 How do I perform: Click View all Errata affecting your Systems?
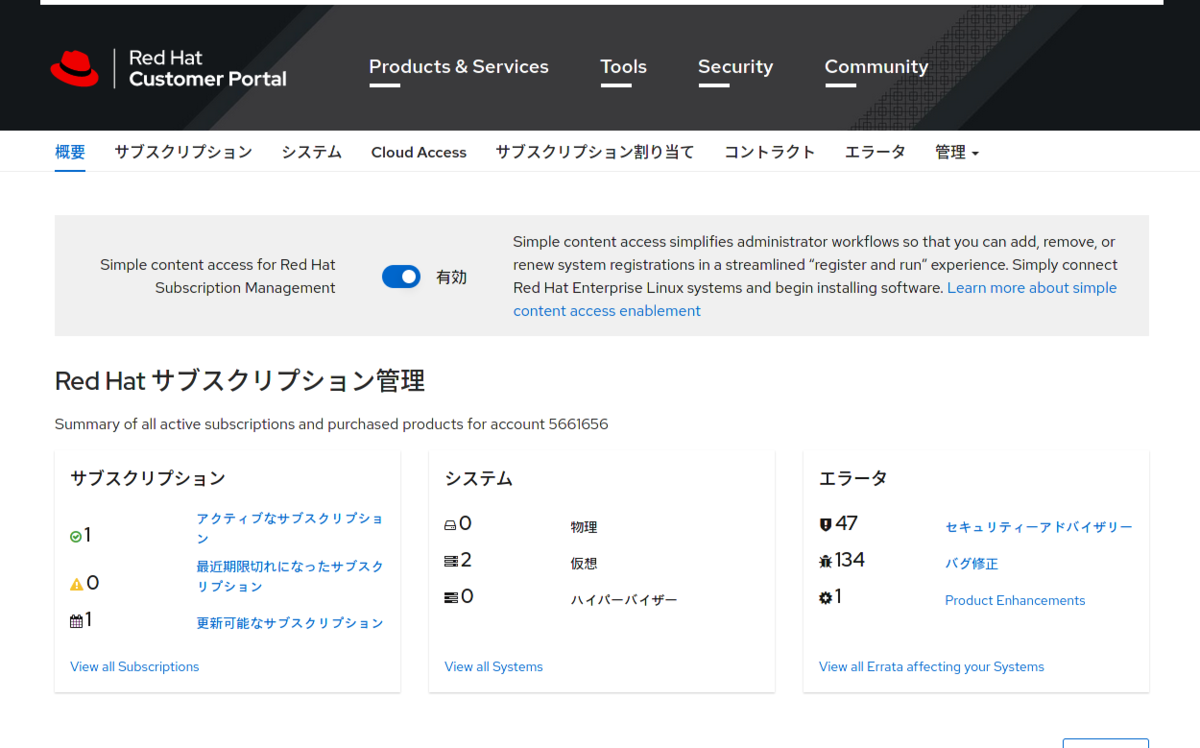click(932, 667)
